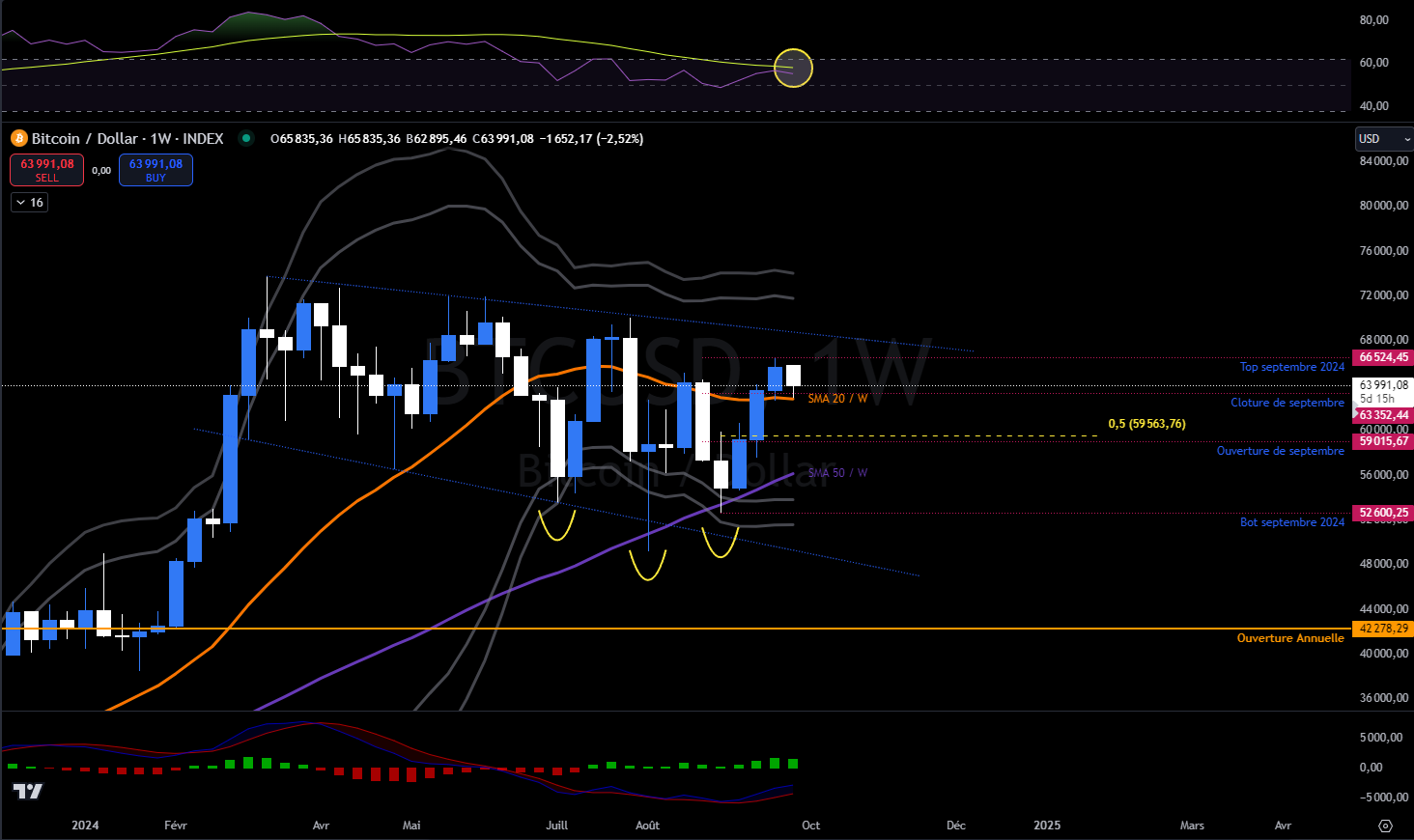Select the Bot septembre 2024 label
The height and width of the screenshot is (840, 1414).
1291,522
